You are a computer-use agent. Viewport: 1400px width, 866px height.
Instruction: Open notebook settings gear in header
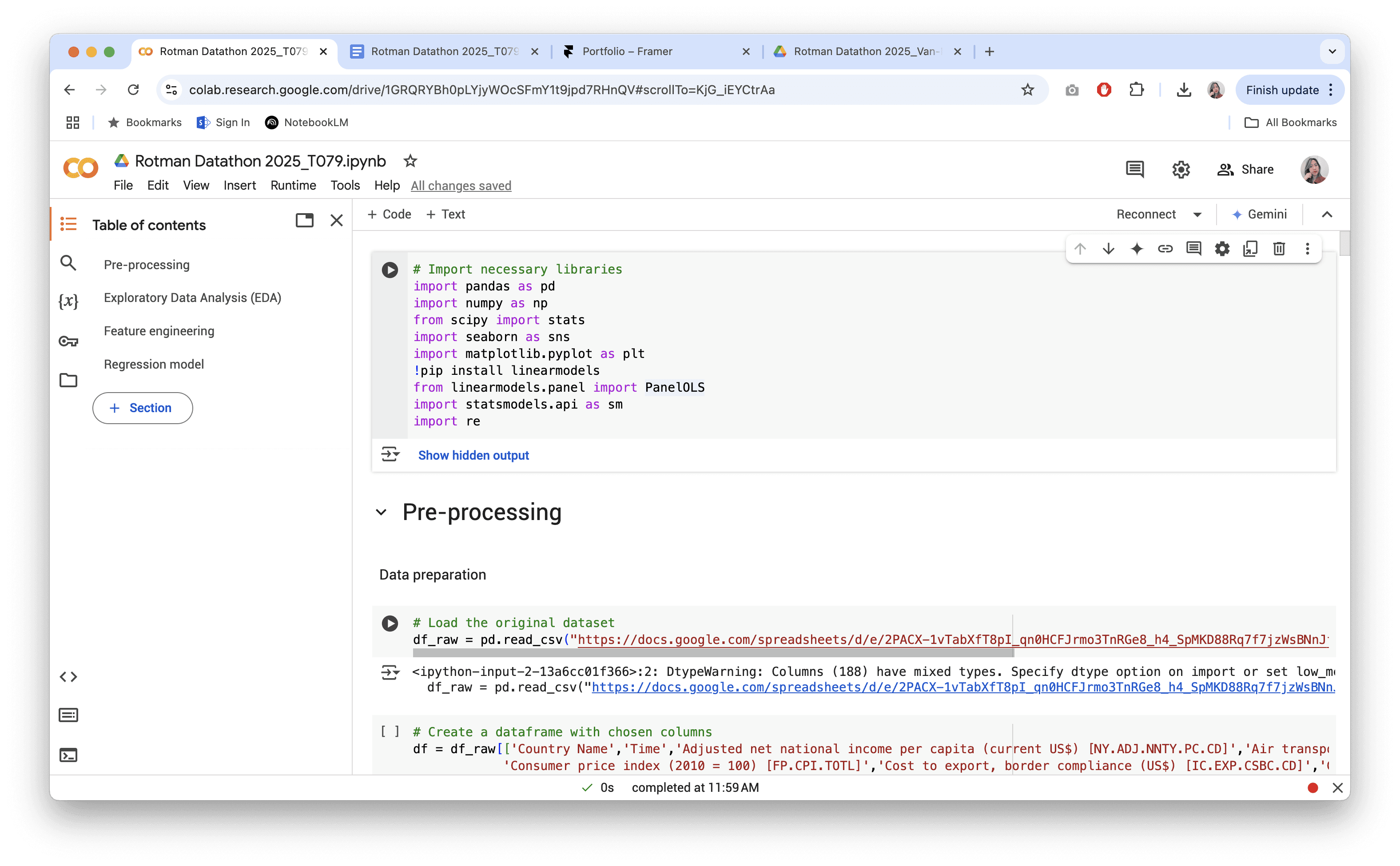pyautogui.click(x=1181, y=170)
